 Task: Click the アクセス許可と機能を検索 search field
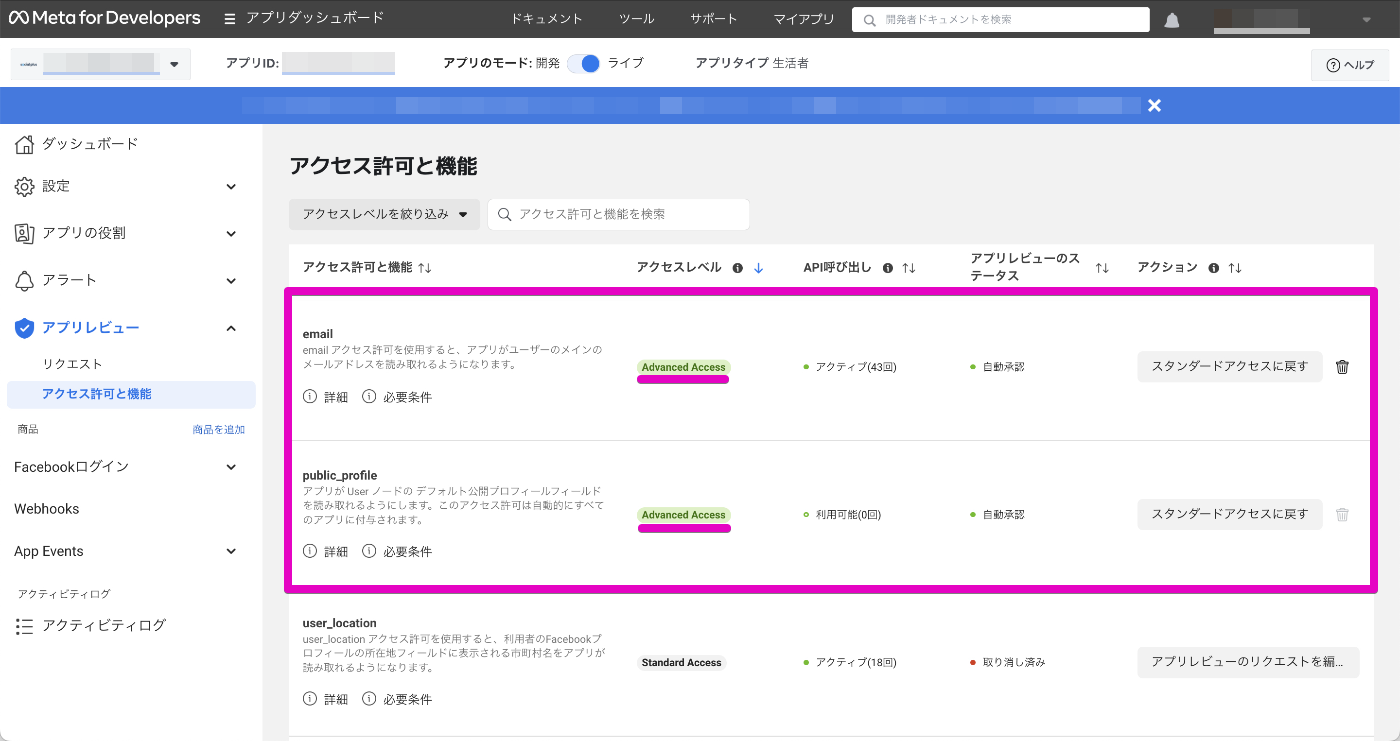pos(618,214)
